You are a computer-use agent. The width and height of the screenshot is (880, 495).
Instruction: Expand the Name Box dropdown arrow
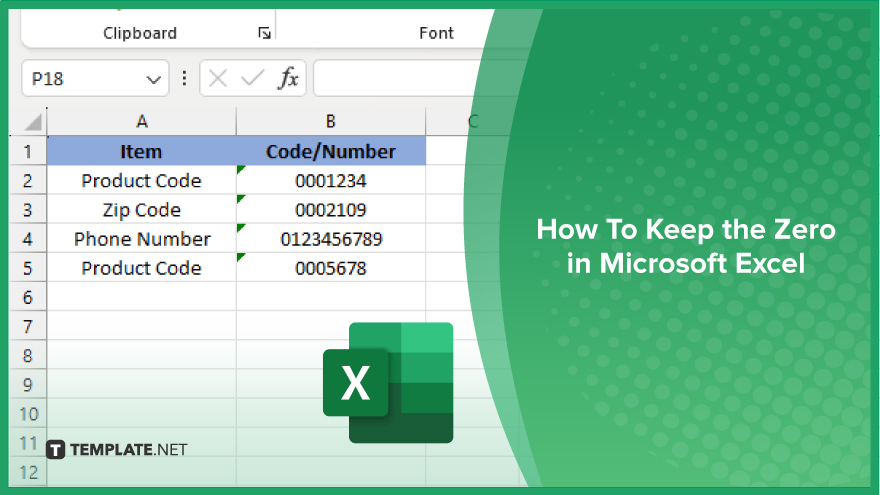pos(153,79)
